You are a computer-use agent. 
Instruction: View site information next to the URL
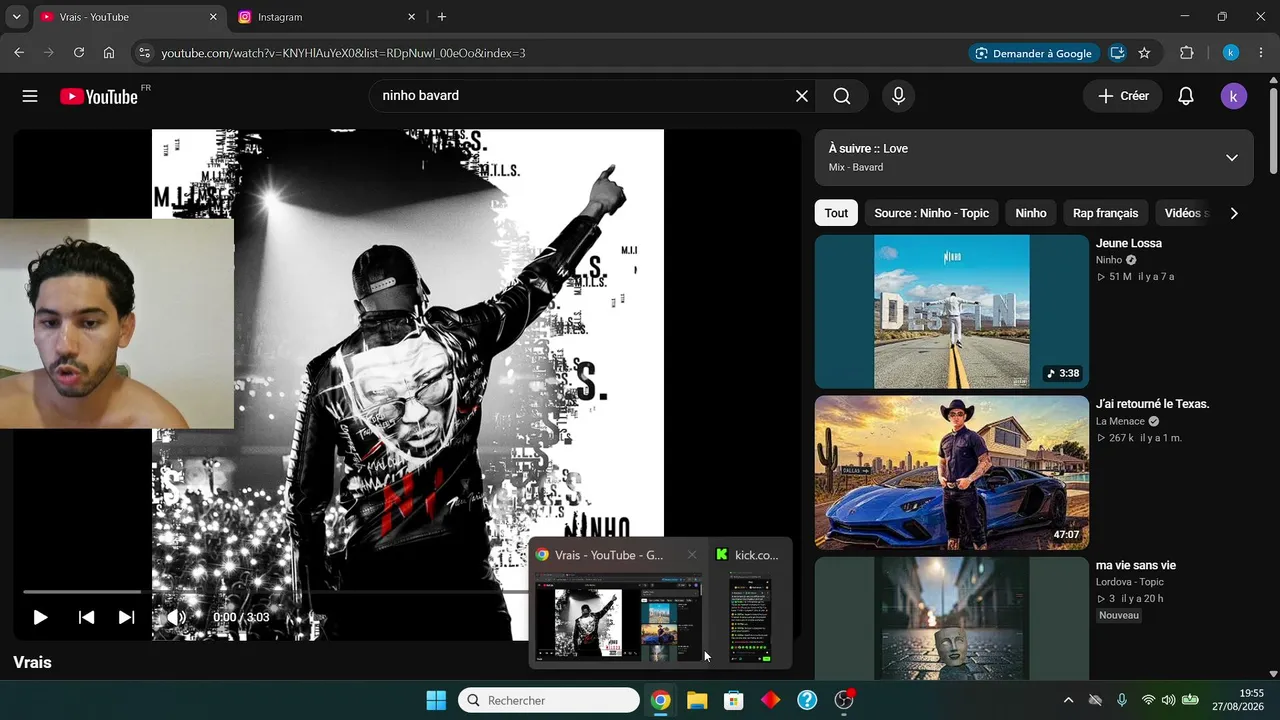pyautogui.click(x=144, y=53)
